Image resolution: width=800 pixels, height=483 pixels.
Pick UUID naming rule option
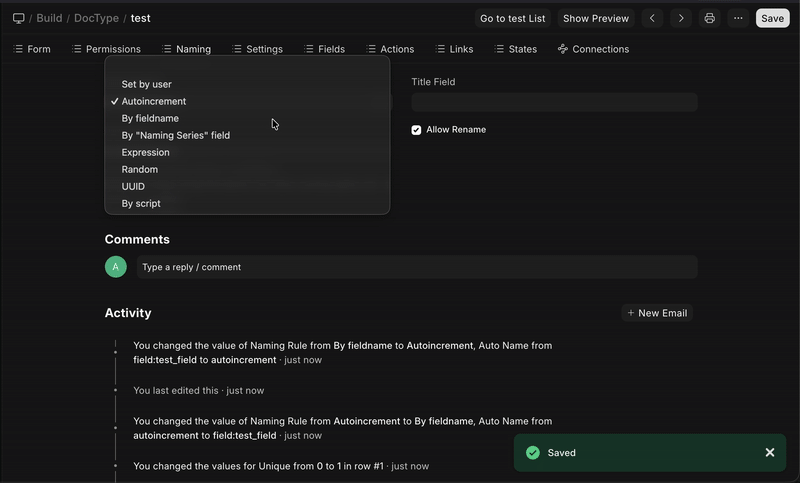(x=133, y=186)
